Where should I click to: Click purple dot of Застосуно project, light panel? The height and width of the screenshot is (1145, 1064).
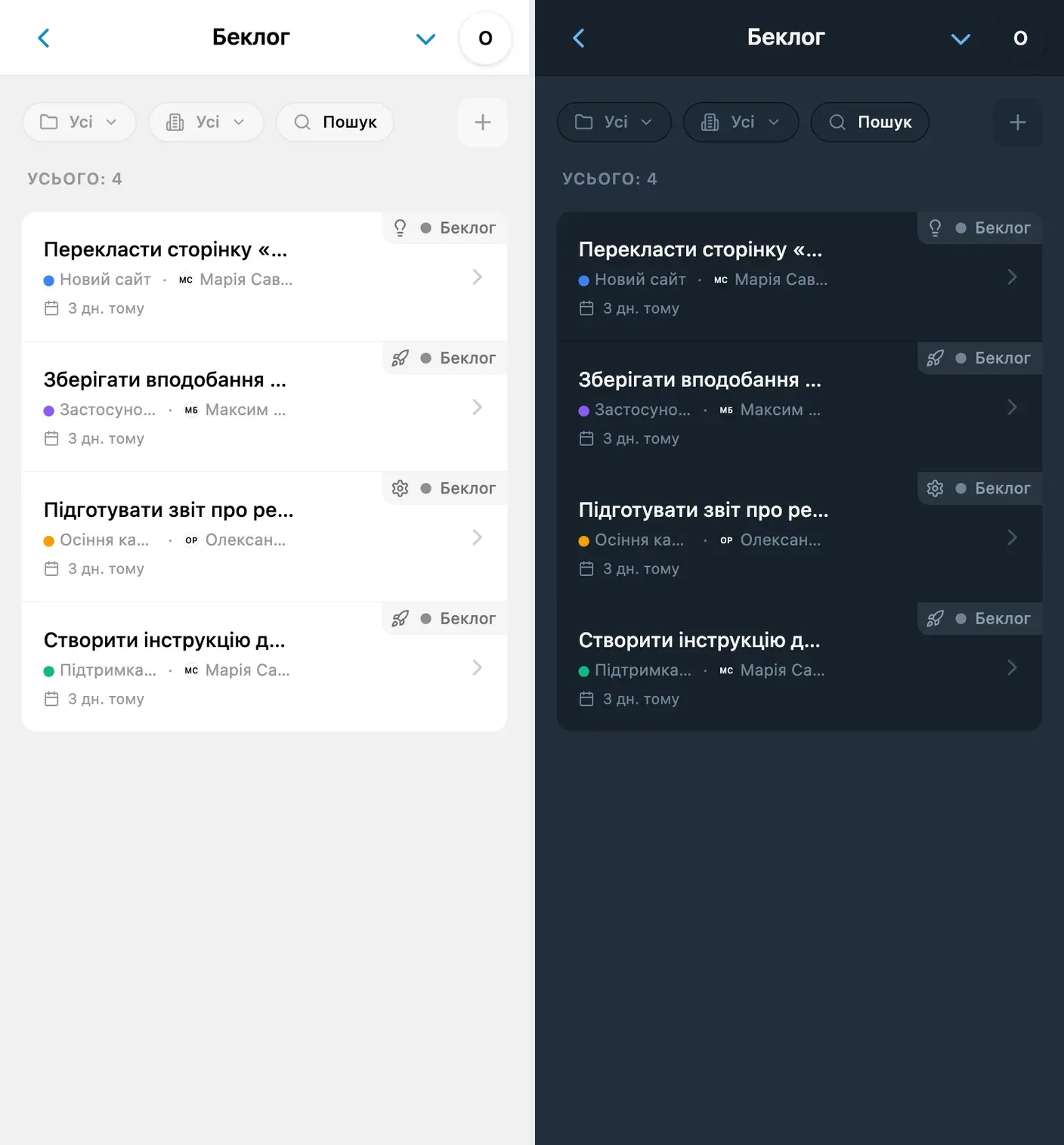[x=49, y=410]
